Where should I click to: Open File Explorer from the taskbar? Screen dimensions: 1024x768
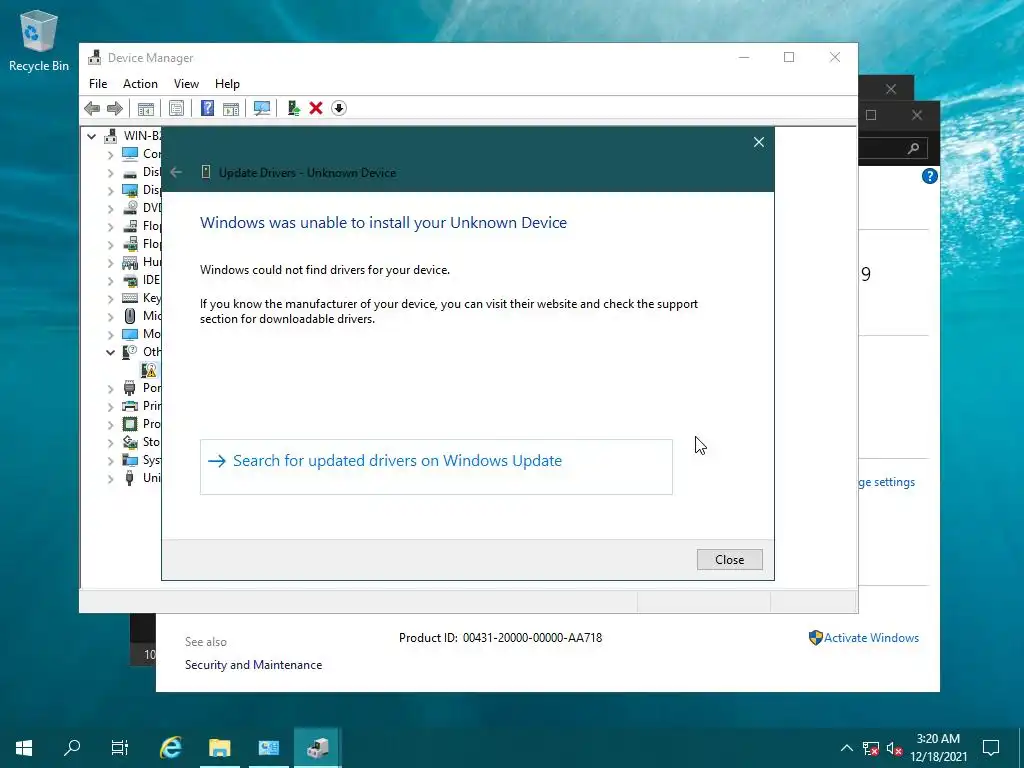219,748
